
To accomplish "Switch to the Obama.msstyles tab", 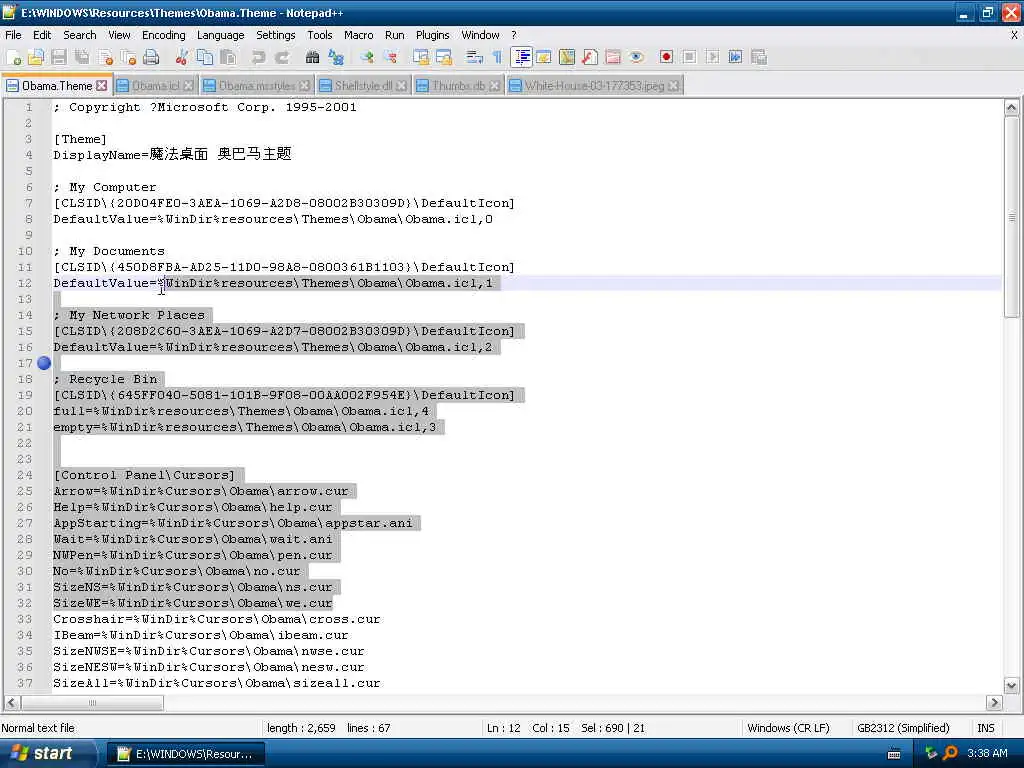I will (257, 86).
